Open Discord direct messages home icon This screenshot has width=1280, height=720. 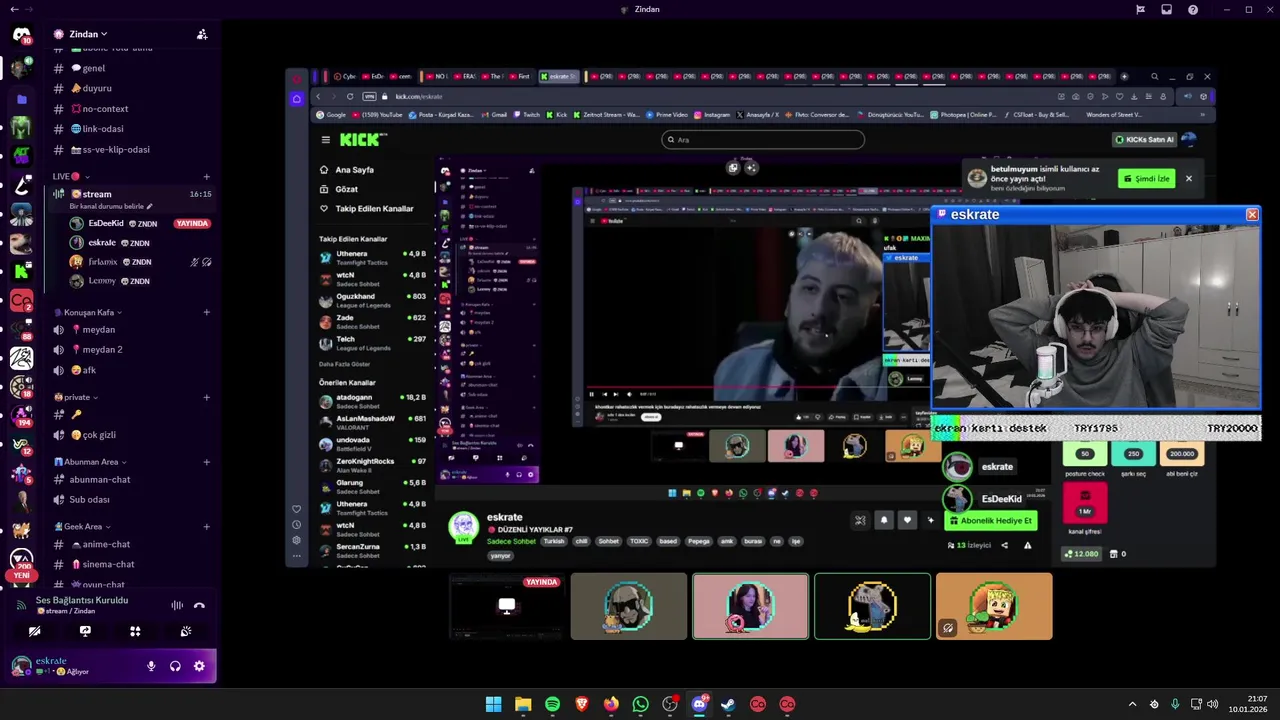tap(21, 36)
